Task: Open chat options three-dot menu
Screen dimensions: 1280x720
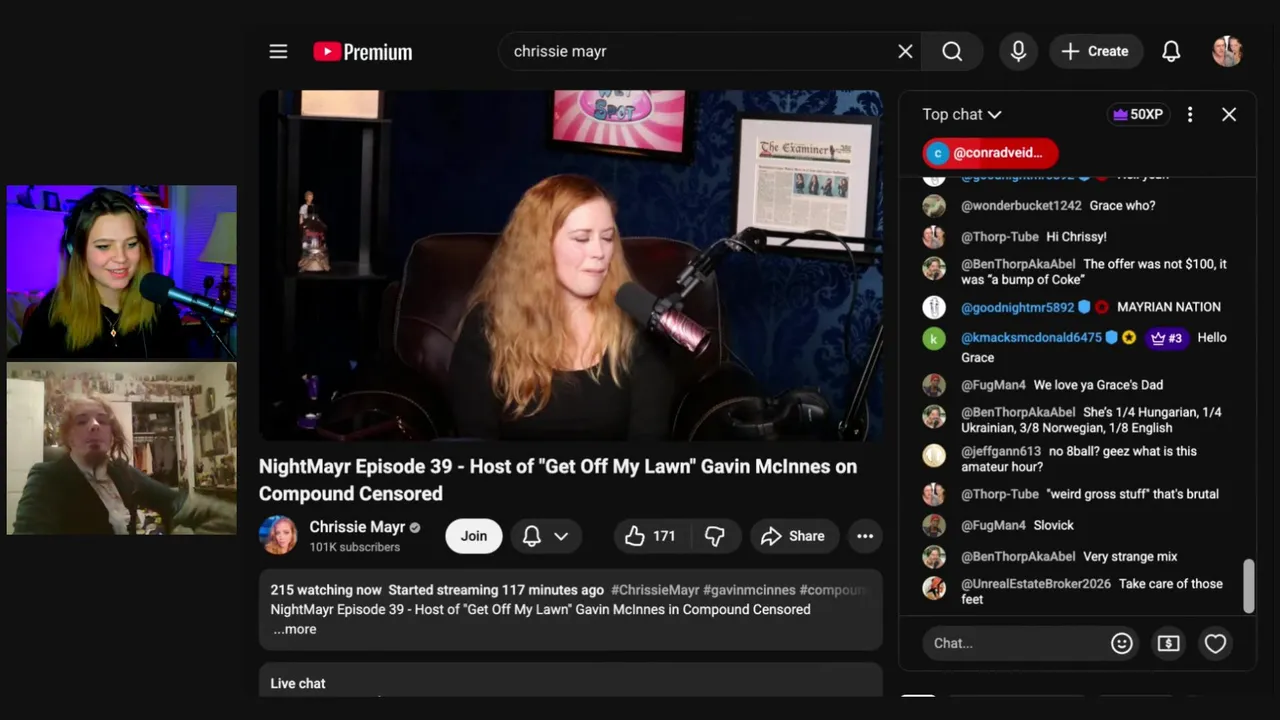Action: (1189, 115)
